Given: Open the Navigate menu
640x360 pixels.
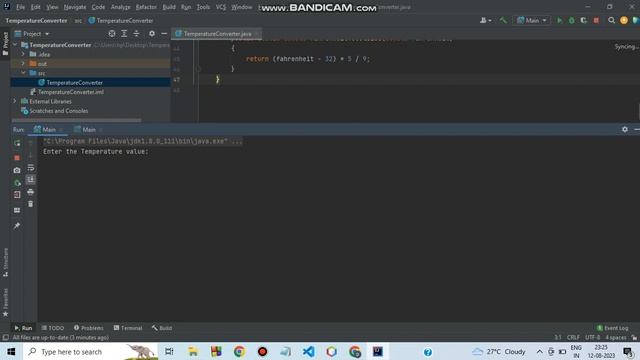Looking at the screenshot, I should click(75, 7).
